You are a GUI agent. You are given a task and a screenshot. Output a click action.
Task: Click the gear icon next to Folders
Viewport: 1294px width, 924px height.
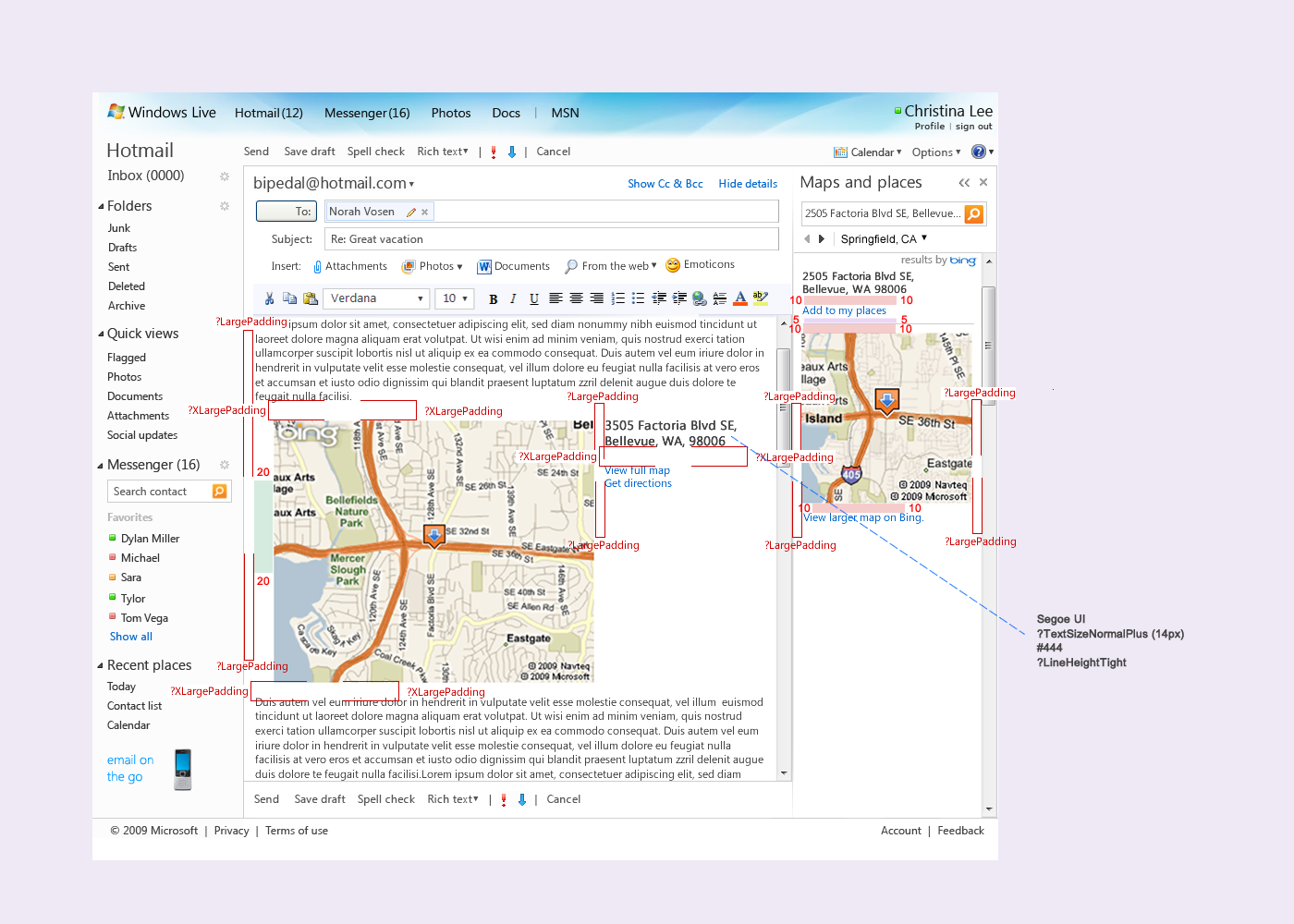224,206
